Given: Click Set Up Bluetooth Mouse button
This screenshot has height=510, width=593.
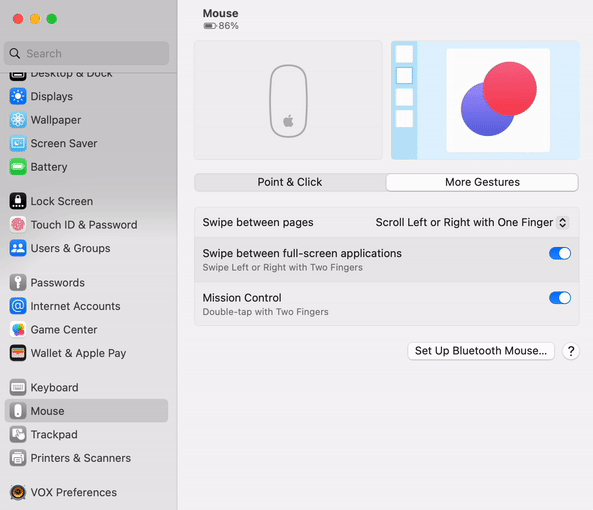Looking at the screenshot, I should pos(481,351).
